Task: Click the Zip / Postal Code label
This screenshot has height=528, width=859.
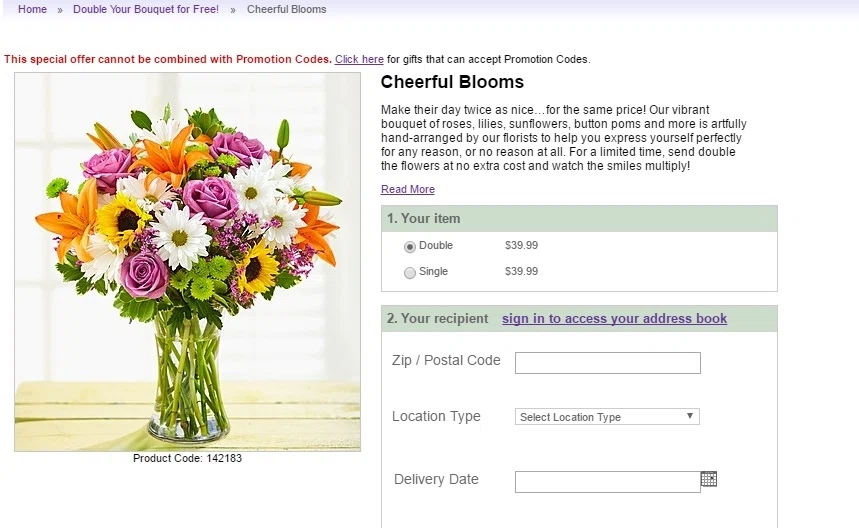Action: pyautogui.click(x=446, y=360)
